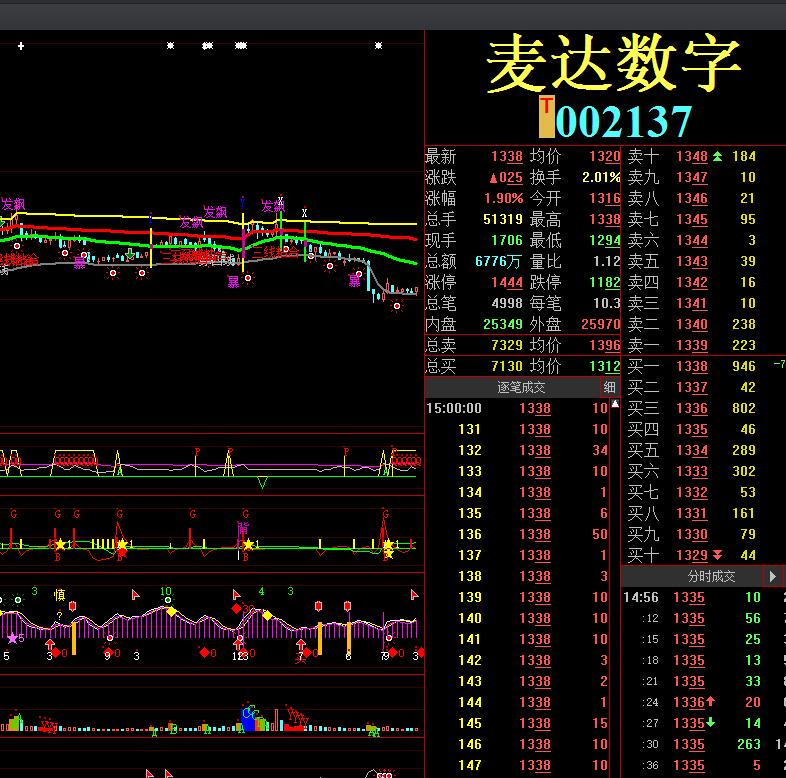Click the 卖十 1348 ask price
786x778 pixels.
(692, 156)
